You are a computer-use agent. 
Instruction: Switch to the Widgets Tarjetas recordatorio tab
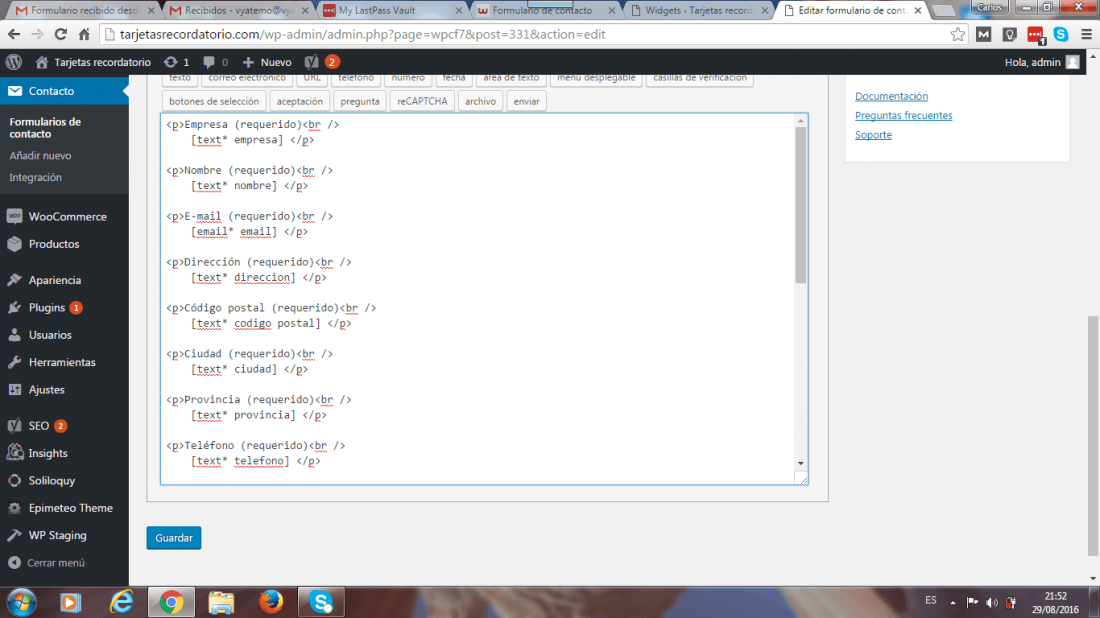tap(698, 11)
